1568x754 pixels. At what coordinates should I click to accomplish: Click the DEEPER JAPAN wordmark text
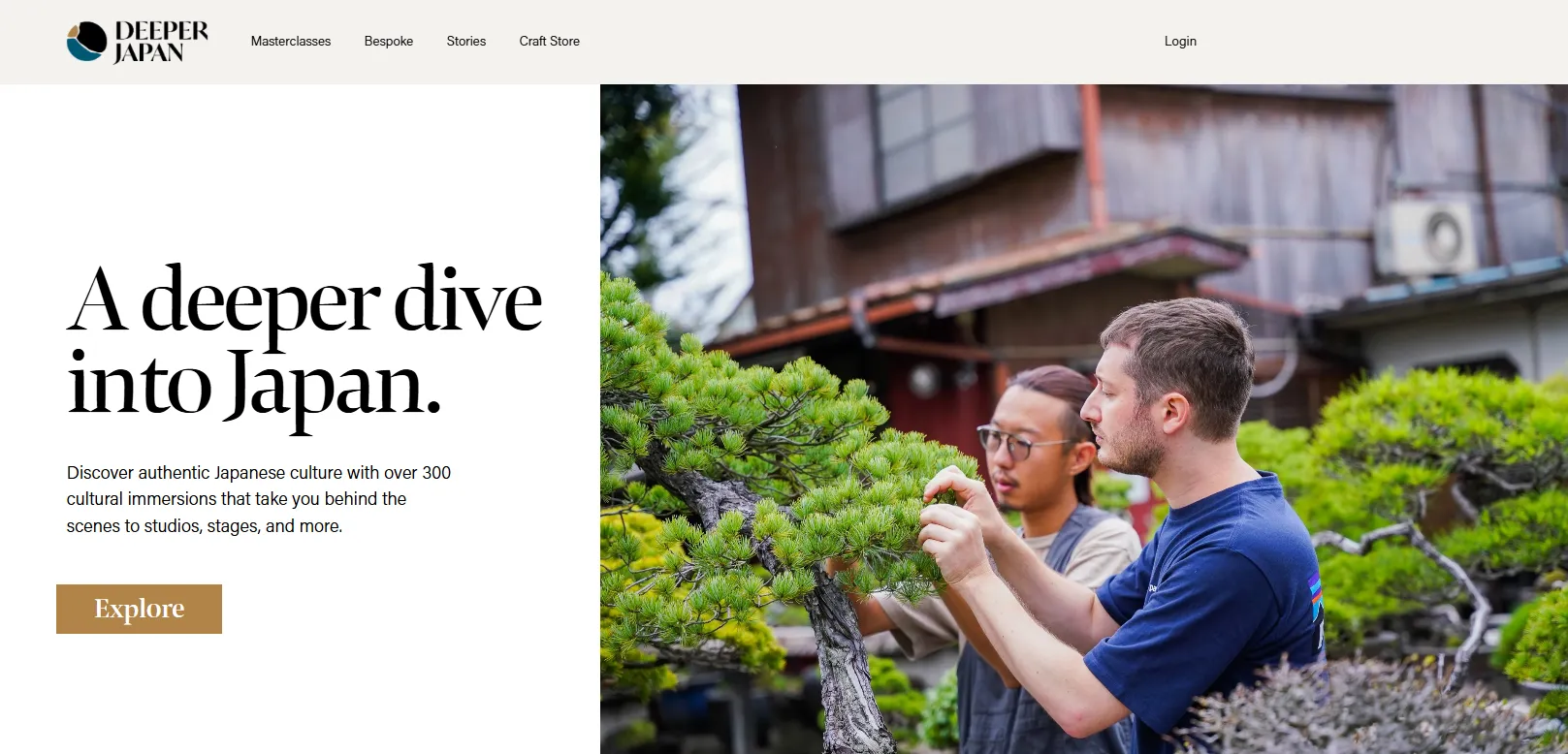161,42
